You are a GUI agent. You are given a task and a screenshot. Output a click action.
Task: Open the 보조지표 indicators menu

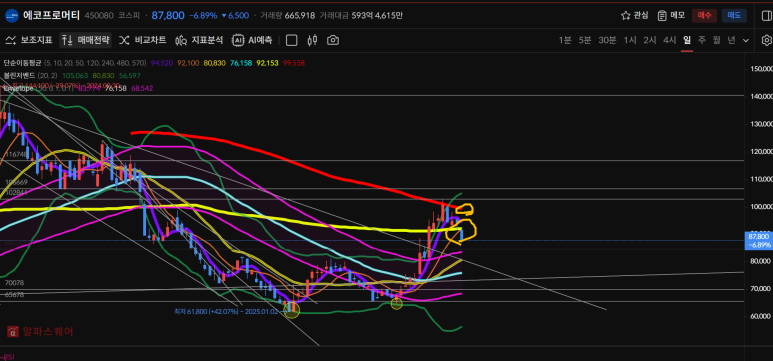[29, 40]
